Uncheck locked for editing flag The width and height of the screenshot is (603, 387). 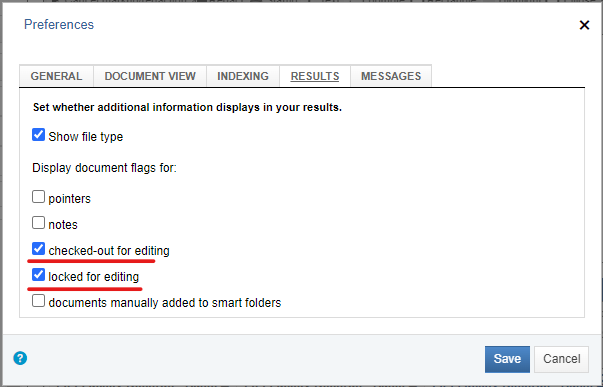38,275
